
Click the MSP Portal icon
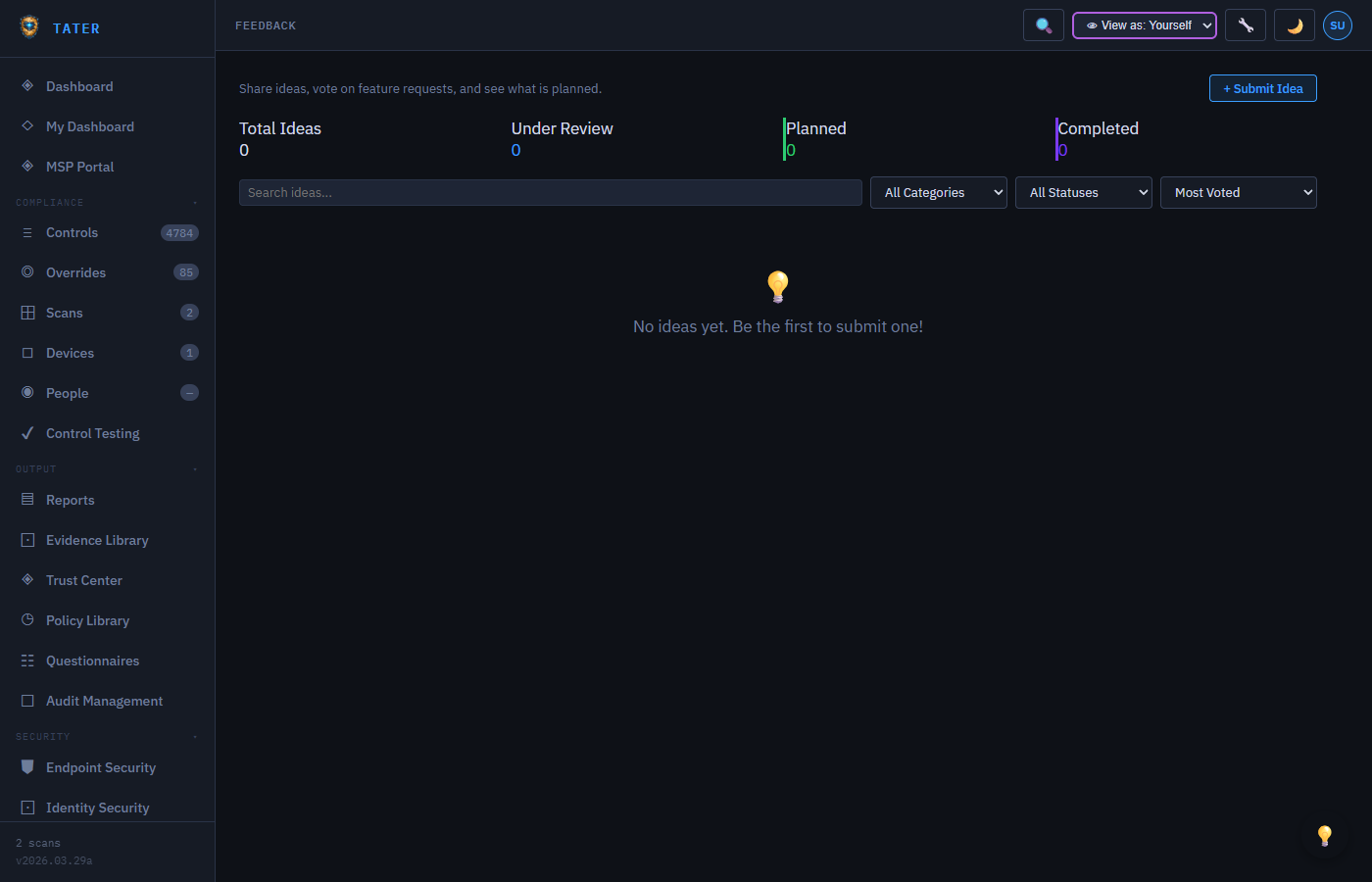pos(27,167)
